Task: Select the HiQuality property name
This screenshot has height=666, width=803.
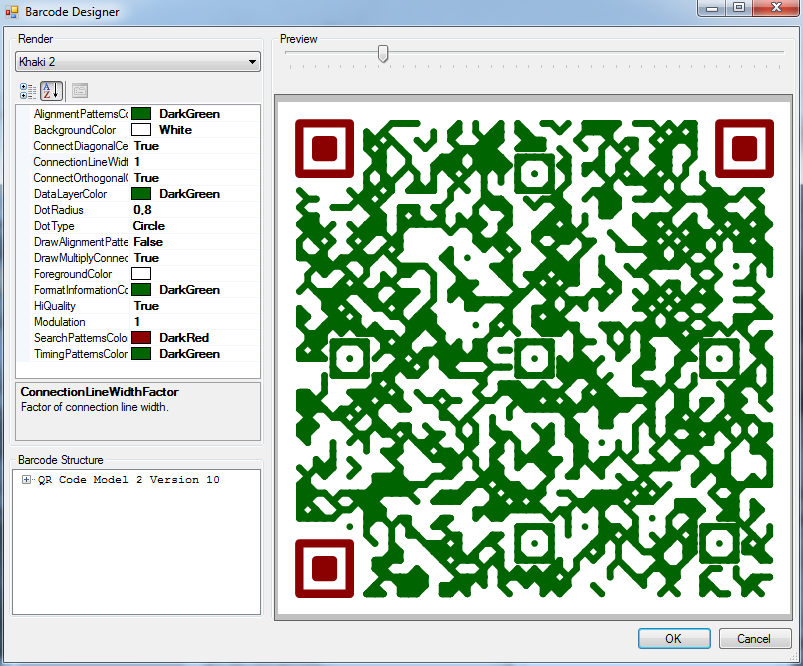Action: [55, 306]
